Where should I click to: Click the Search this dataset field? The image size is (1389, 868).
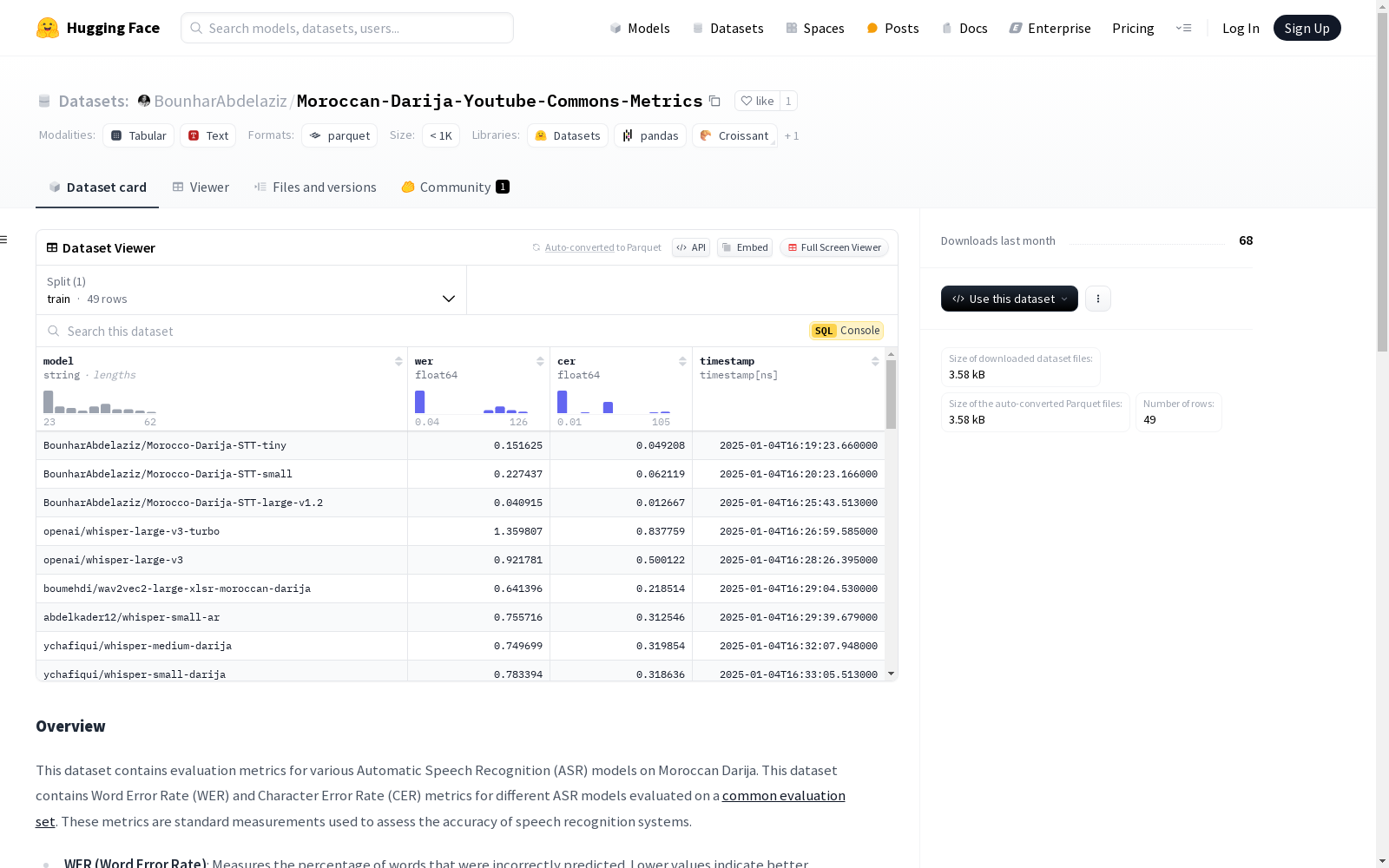pyautogui.click(x=421, y=331)
